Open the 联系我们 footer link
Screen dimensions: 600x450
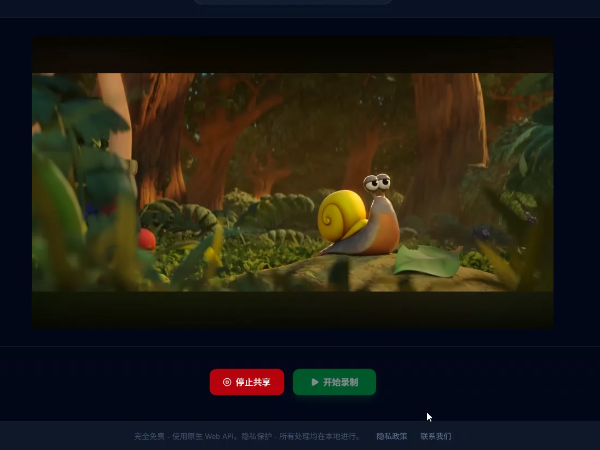(435, 436)
